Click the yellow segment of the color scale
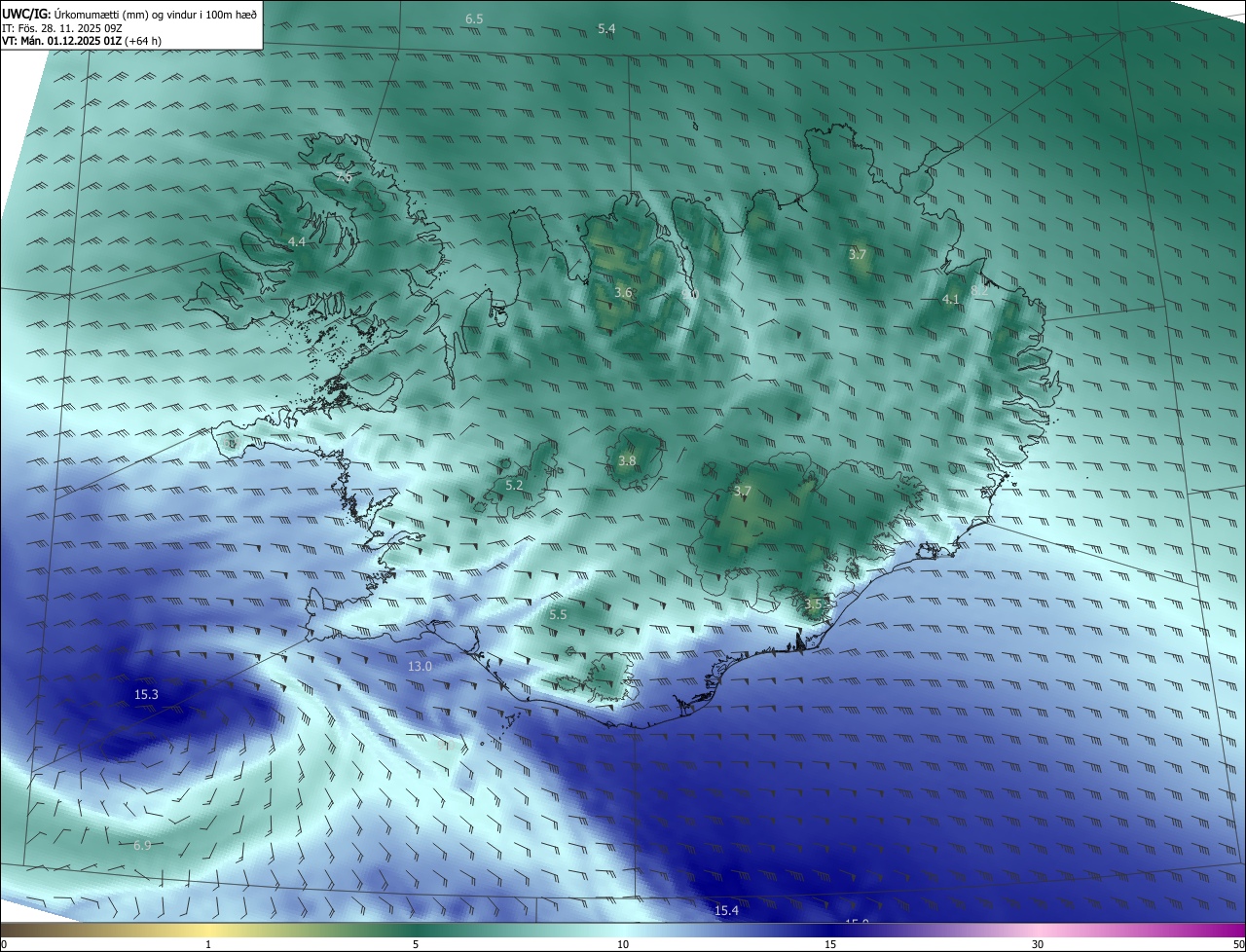This screenshot has width=1246, height=952. (x=208, y=931)
